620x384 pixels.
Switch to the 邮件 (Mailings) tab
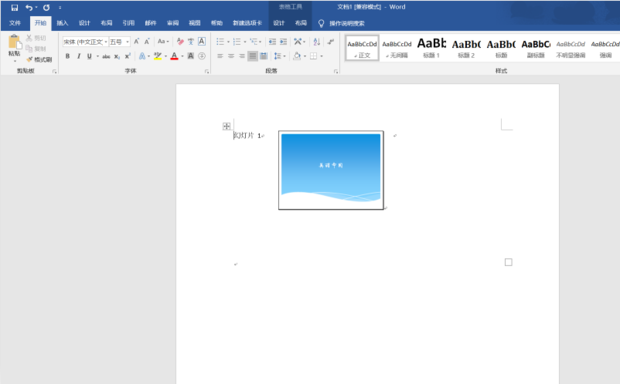(x=151, y=23)
